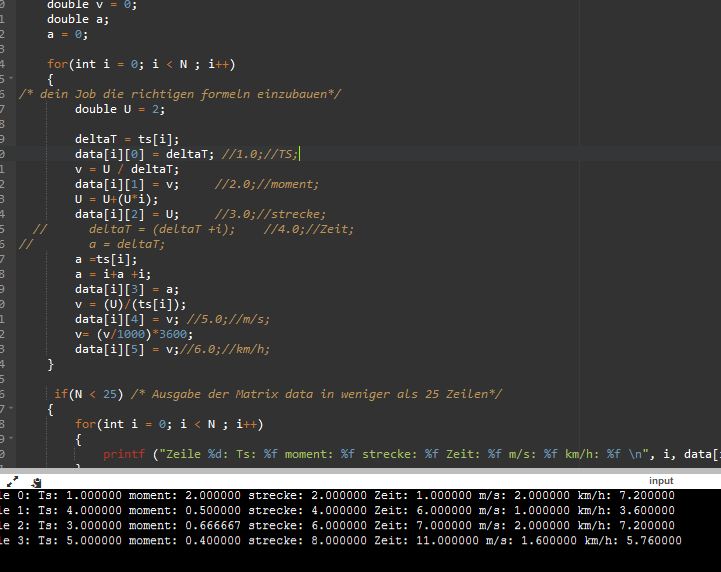Click the commented 'a = deltaT;' line
721x572 pixels.
tap(126, 244)
